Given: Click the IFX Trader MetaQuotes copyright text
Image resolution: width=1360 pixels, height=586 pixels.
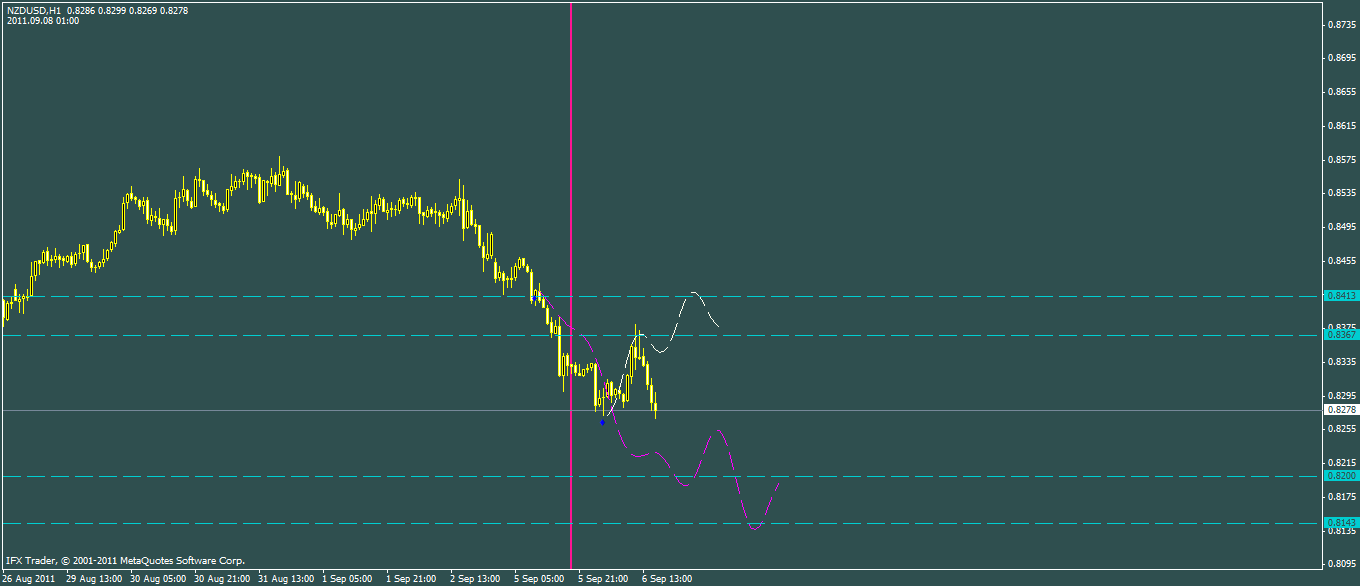Looking at the screenshot, I should click(125, 561).
